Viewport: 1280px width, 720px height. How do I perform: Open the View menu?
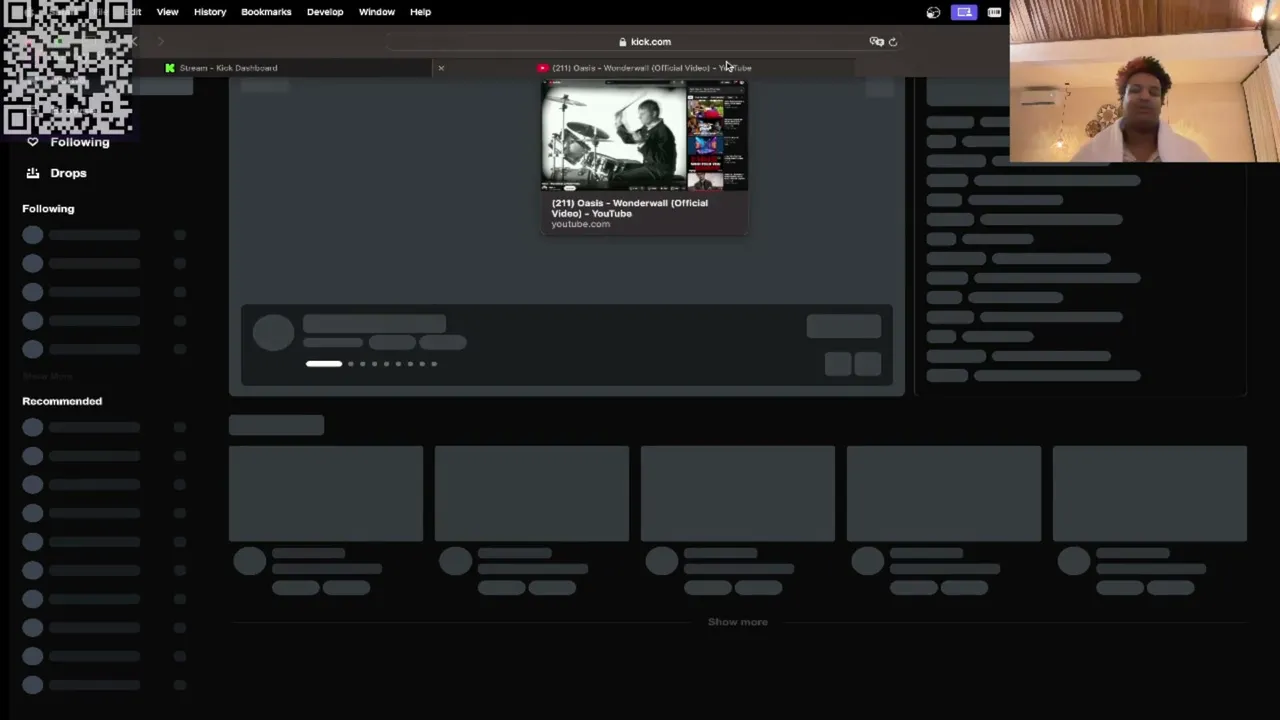167,12
